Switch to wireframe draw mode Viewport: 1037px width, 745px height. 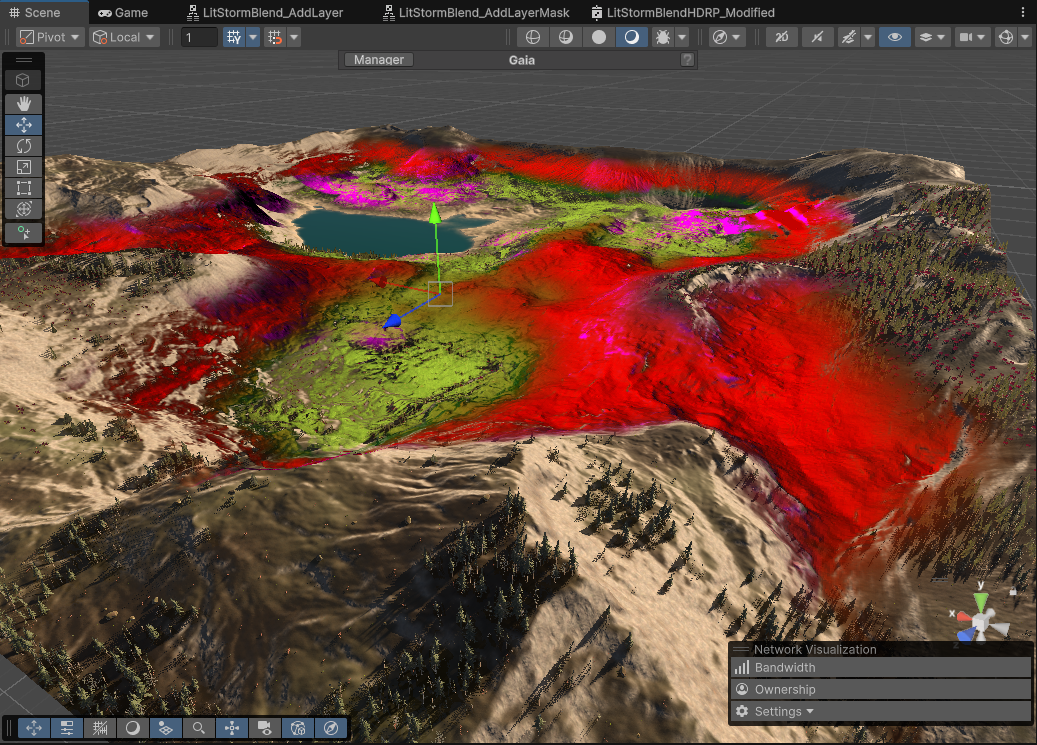pyautogui.click(x=533, y=37)
